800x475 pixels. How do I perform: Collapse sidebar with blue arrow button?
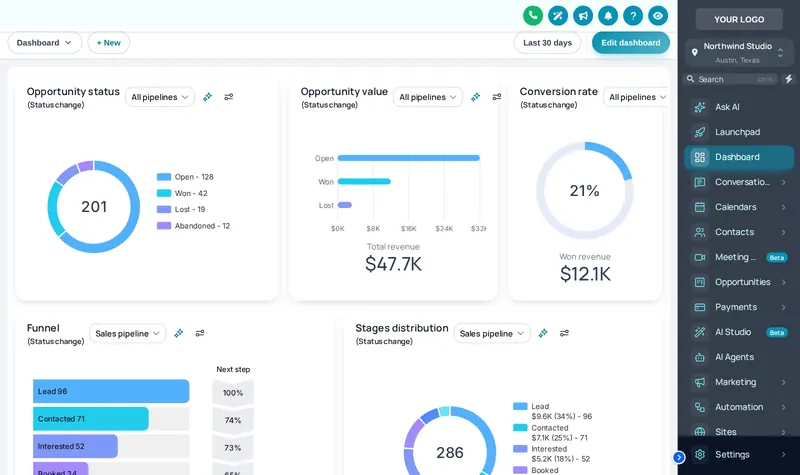679,458
